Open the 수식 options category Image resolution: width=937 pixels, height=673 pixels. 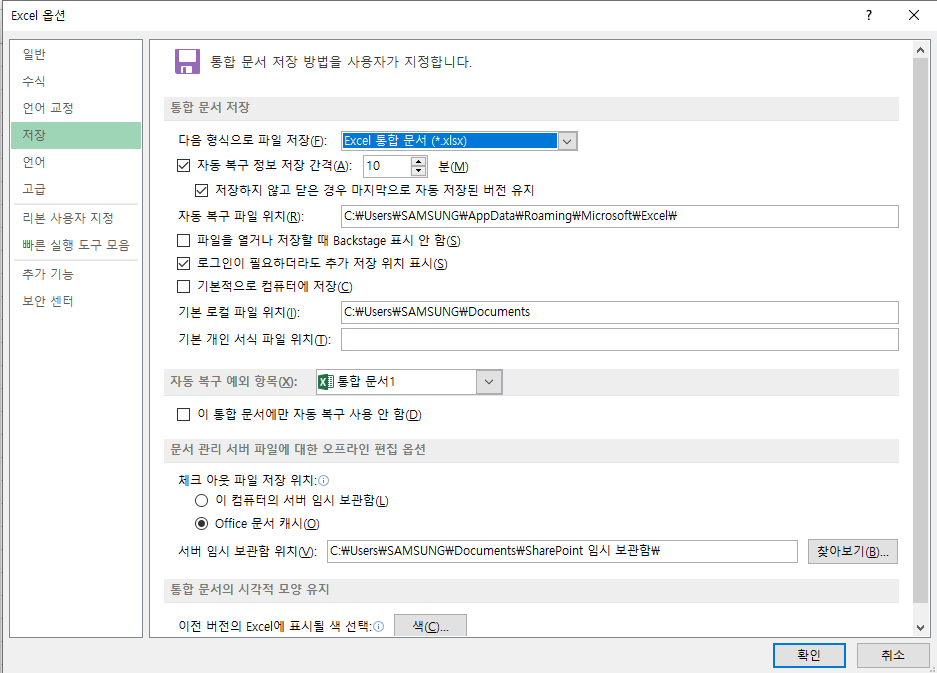pos(76,81)
